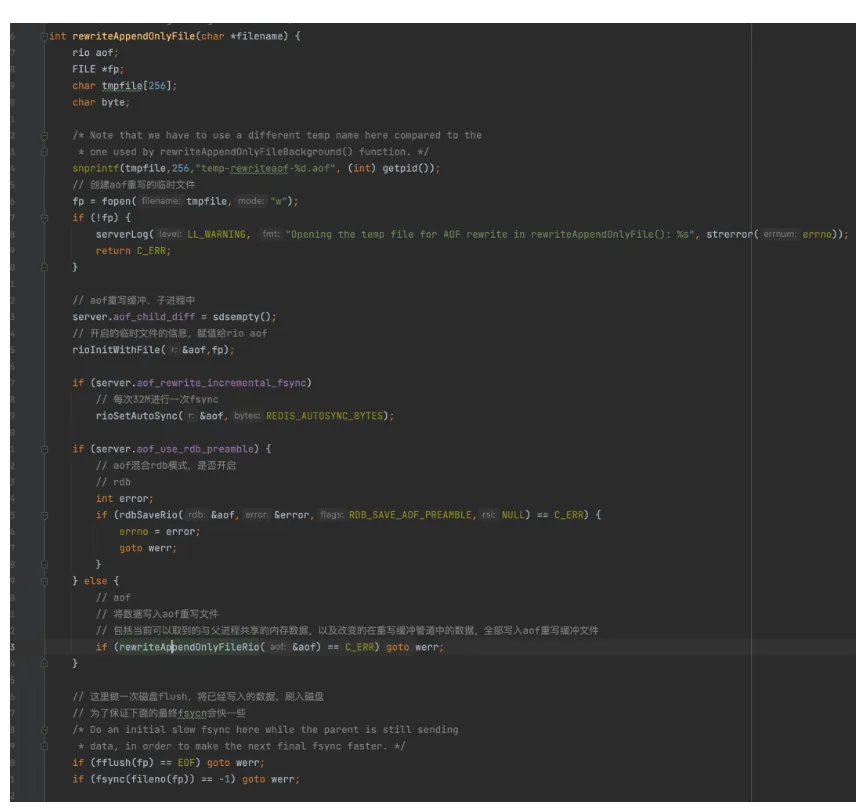
Task: Click the 'mode:' inlay hint in fopen
Action: coord(251,201)
